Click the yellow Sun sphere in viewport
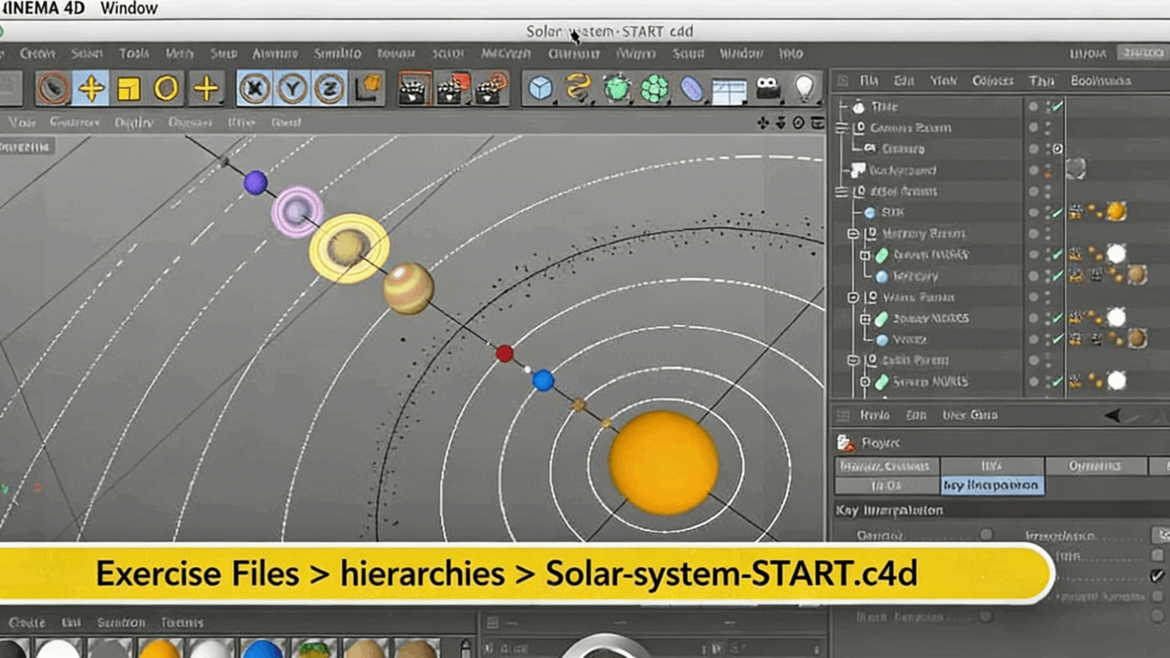Screen dimensions: 1170x658 pyautogui.click(x=663, y=463)
